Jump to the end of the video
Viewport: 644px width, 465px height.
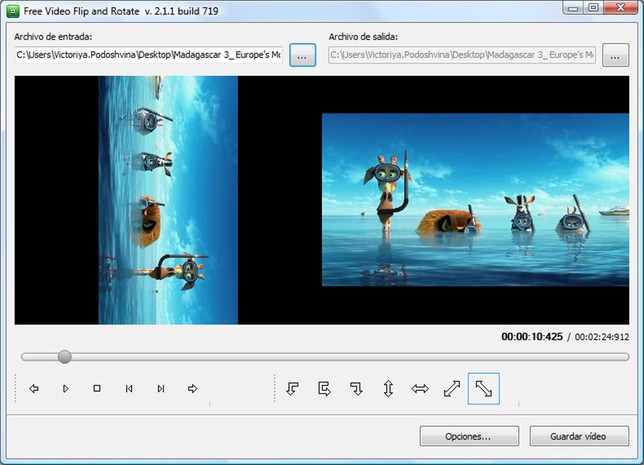[x=161, y=388]
